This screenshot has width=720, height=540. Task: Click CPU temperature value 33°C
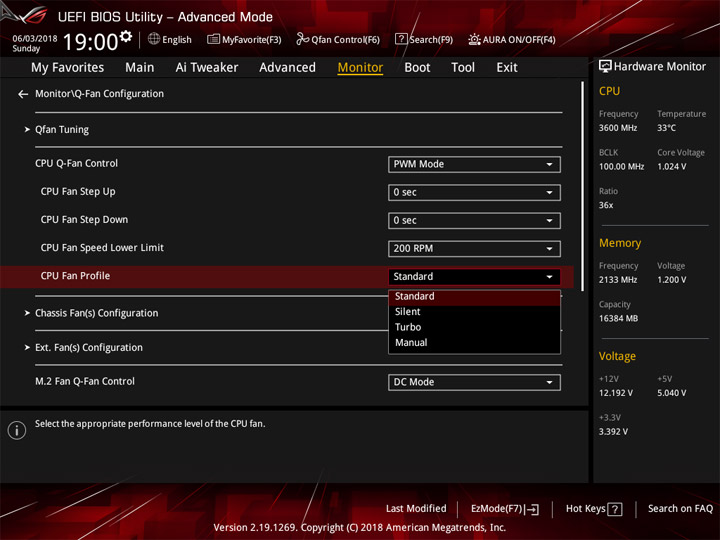click(x=666, y=128)
